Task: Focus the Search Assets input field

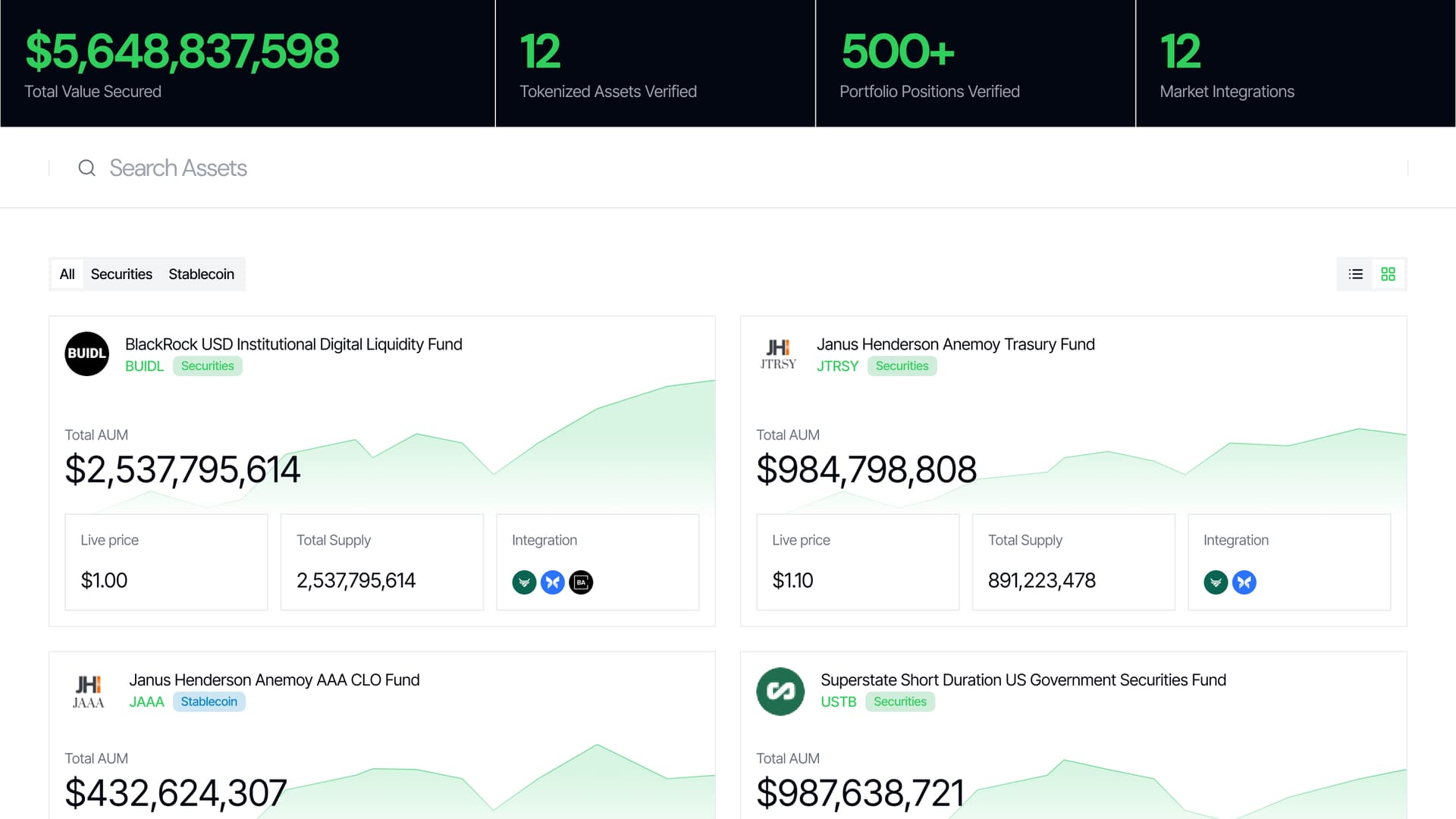Action: (728, 168)
